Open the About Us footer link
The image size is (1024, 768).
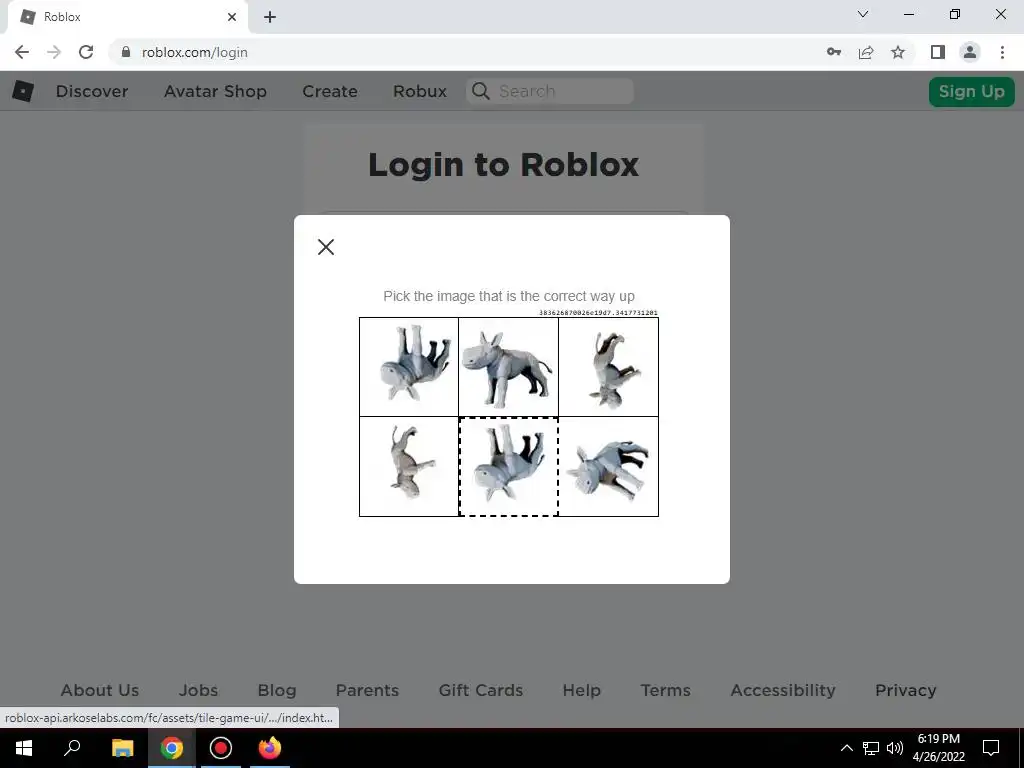click(100, 690)
